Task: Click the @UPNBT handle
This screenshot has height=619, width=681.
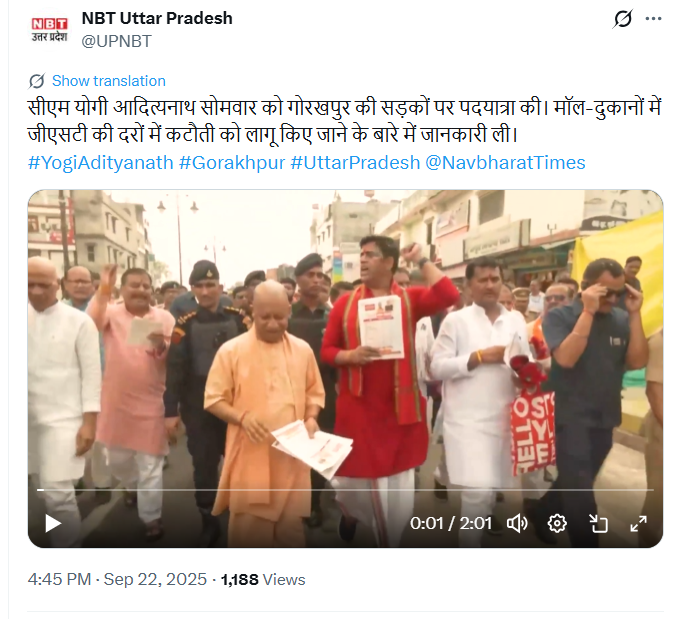Action: 116,41
